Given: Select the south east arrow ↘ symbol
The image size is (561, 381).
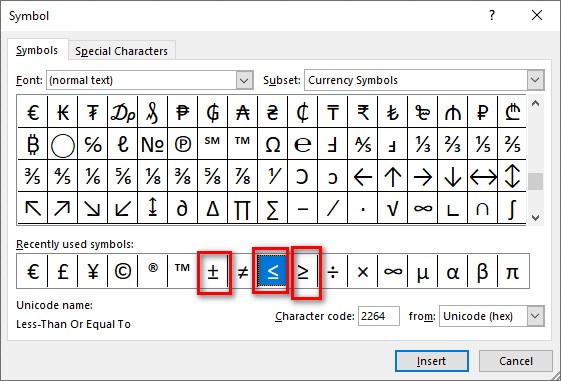Looking at the screenshot, I should click(x=93, y=207).
